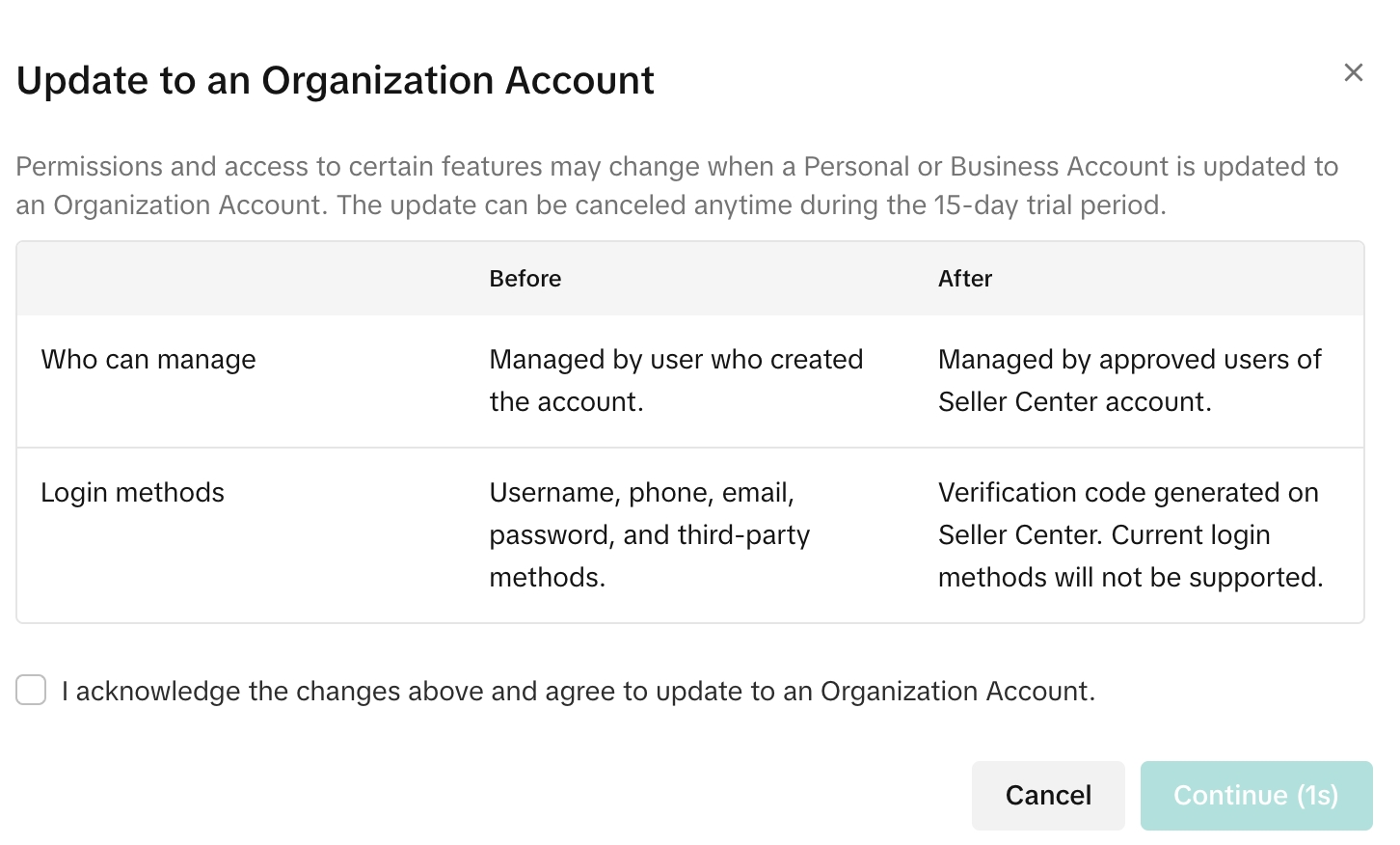Viewport: 1400px width, 845px height.
Task: Click the 'Username, phone, email, password' cell
Action: click(641, 493)
